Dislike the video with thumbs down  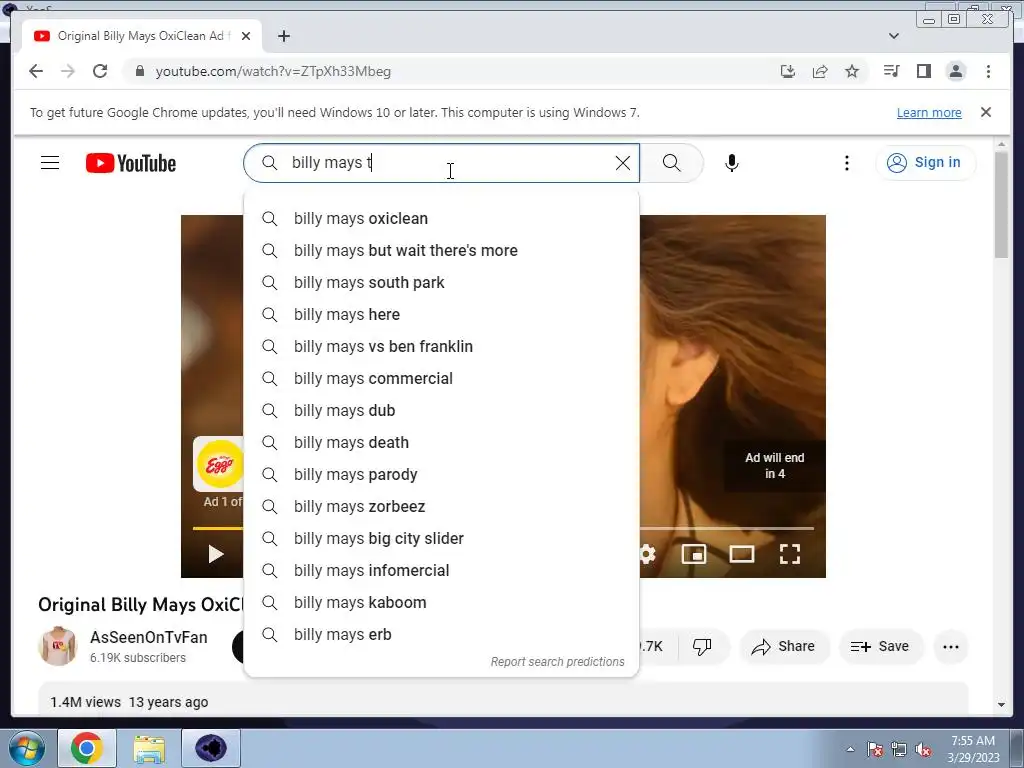(702, 647)
